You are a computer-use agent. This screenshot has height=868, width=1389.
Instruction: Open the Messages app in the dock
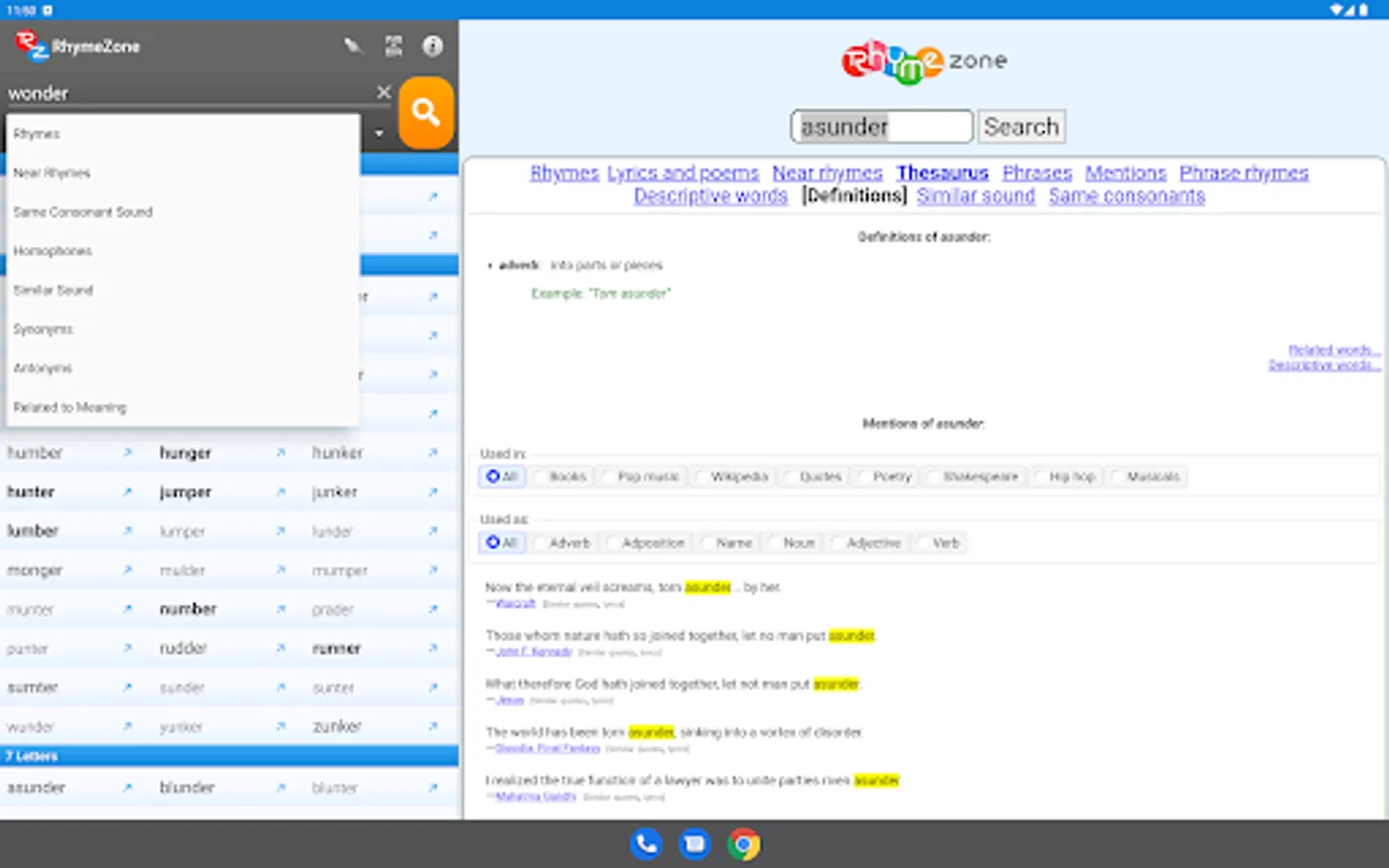pyautogui.click(x=694, y=844)
